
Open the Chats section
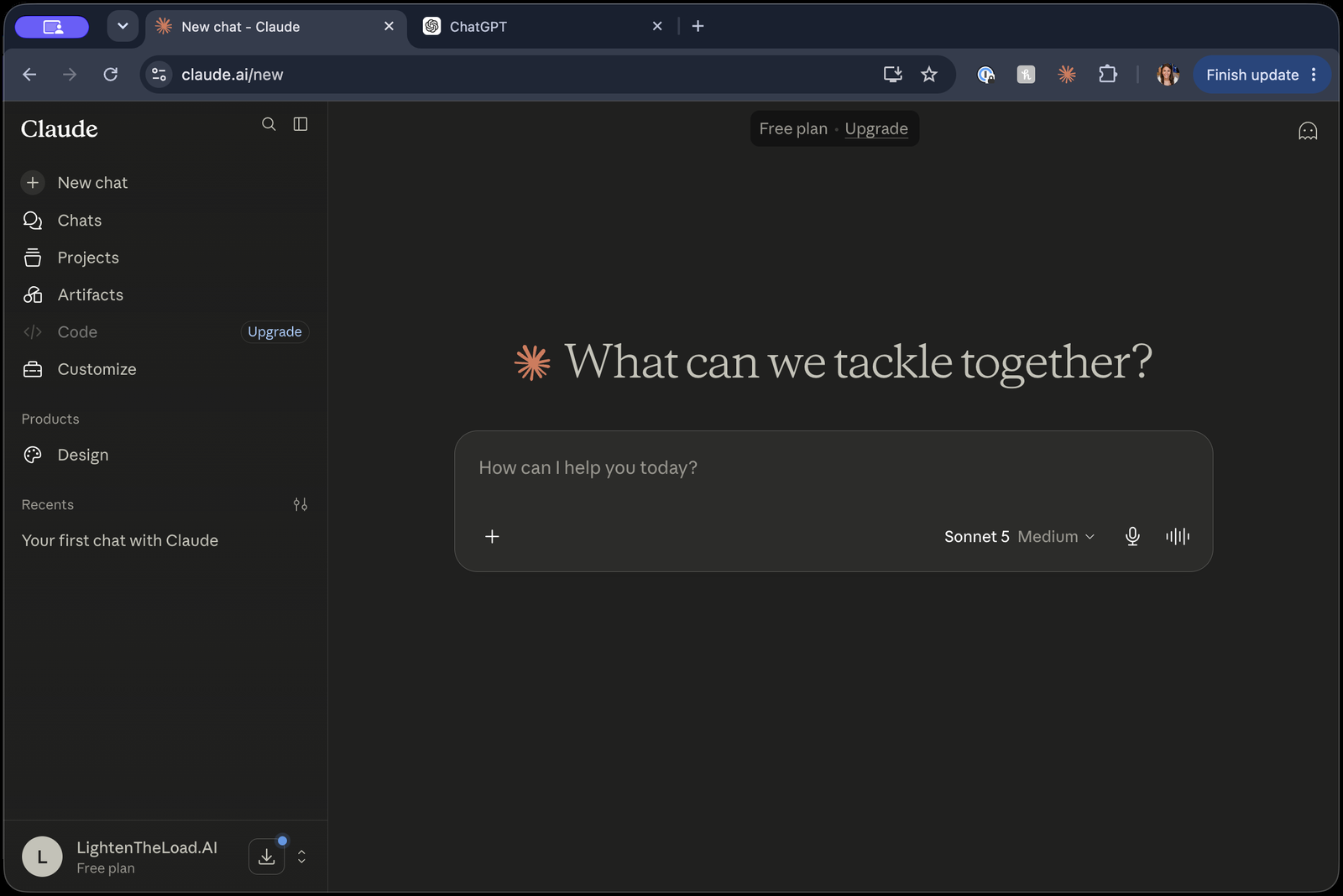(x=165, y=221)
